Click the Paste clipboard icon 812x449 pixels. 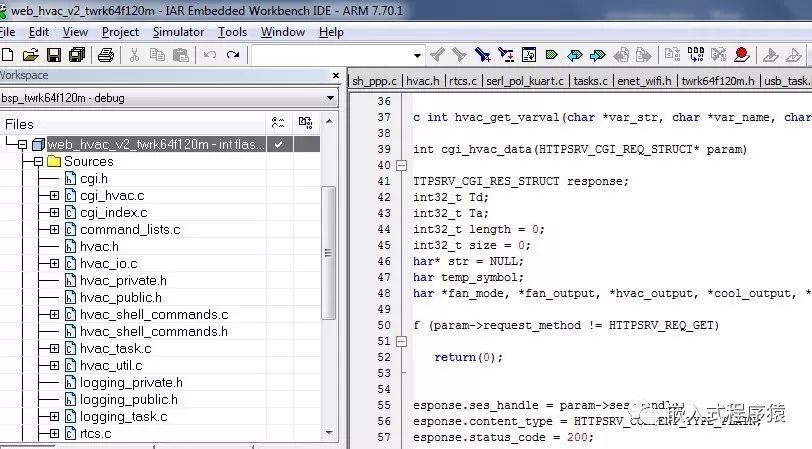click(180, 54)
